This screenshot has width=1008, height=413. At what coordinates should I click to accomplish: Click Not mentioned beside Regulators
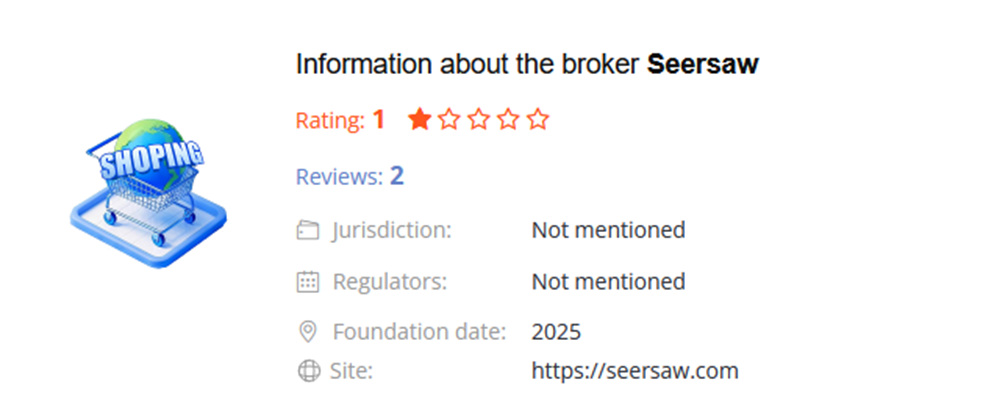[x=608, y=281]
